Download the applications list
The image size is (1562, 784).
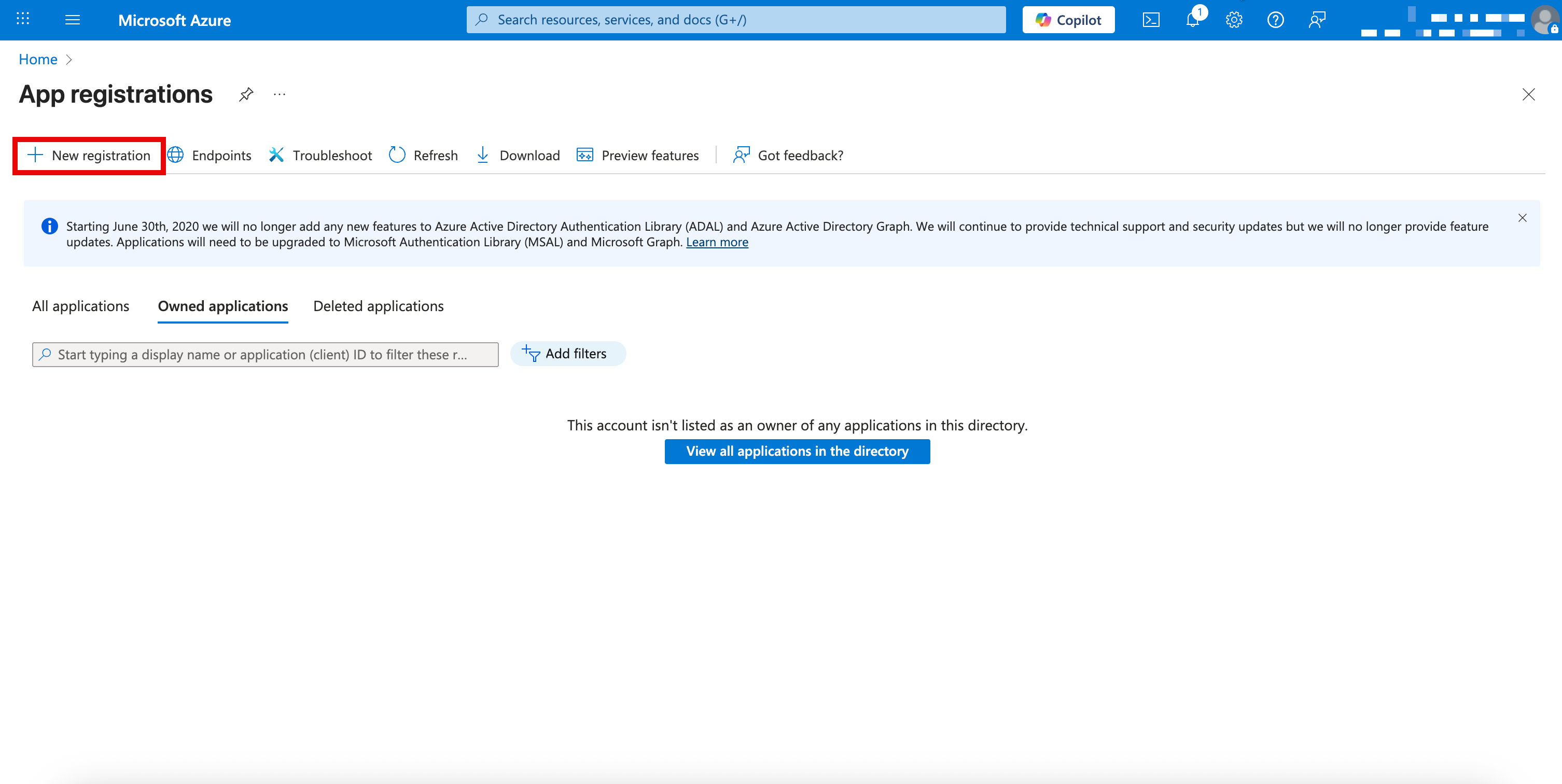pyautogui.click(x=518, y=155)
